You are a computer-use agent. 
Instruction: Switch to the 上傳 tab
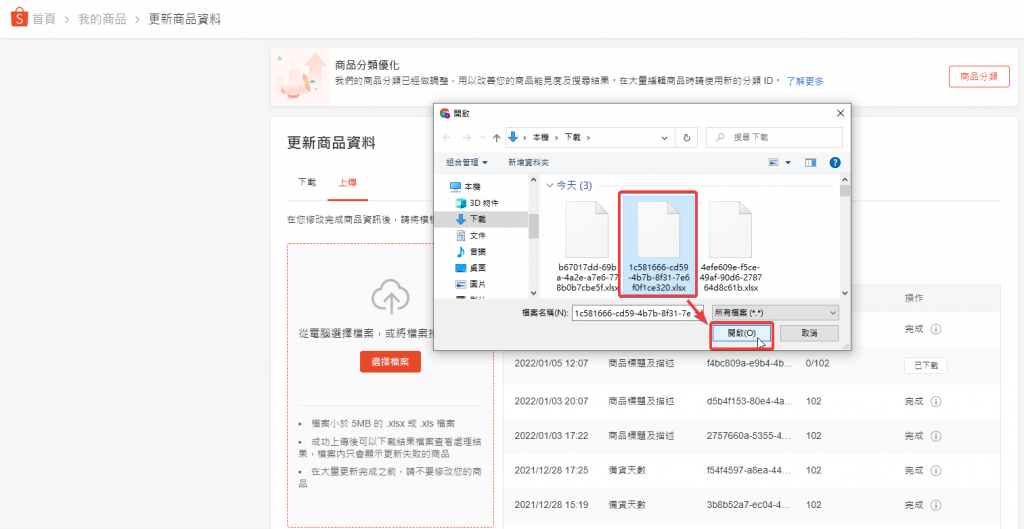[347, 182]
